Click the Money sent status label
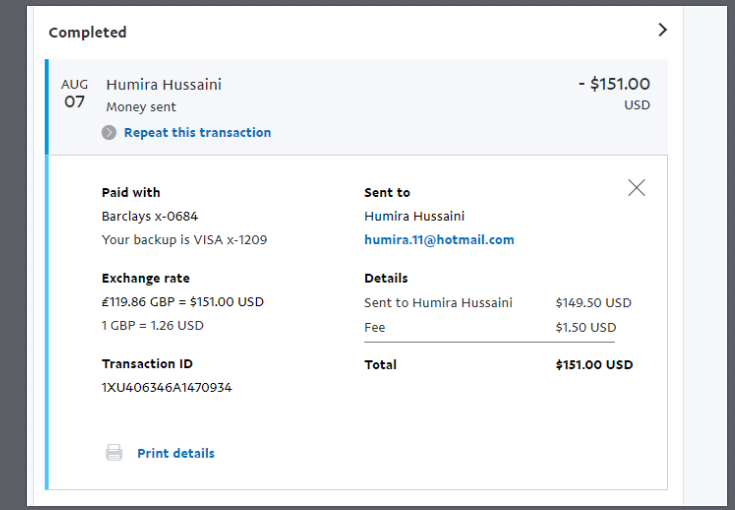This screenshot has width=735, height=510. pos(141,106)
